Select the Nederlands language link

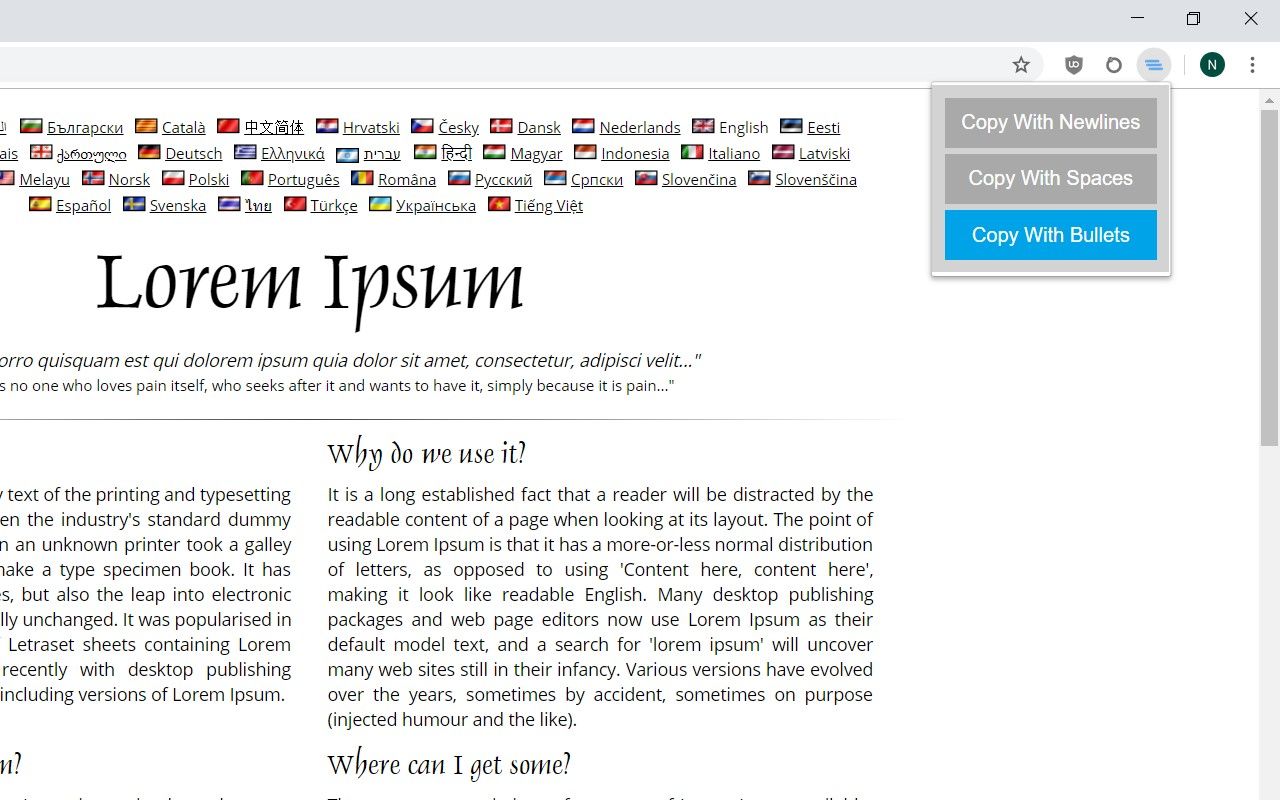639,127
